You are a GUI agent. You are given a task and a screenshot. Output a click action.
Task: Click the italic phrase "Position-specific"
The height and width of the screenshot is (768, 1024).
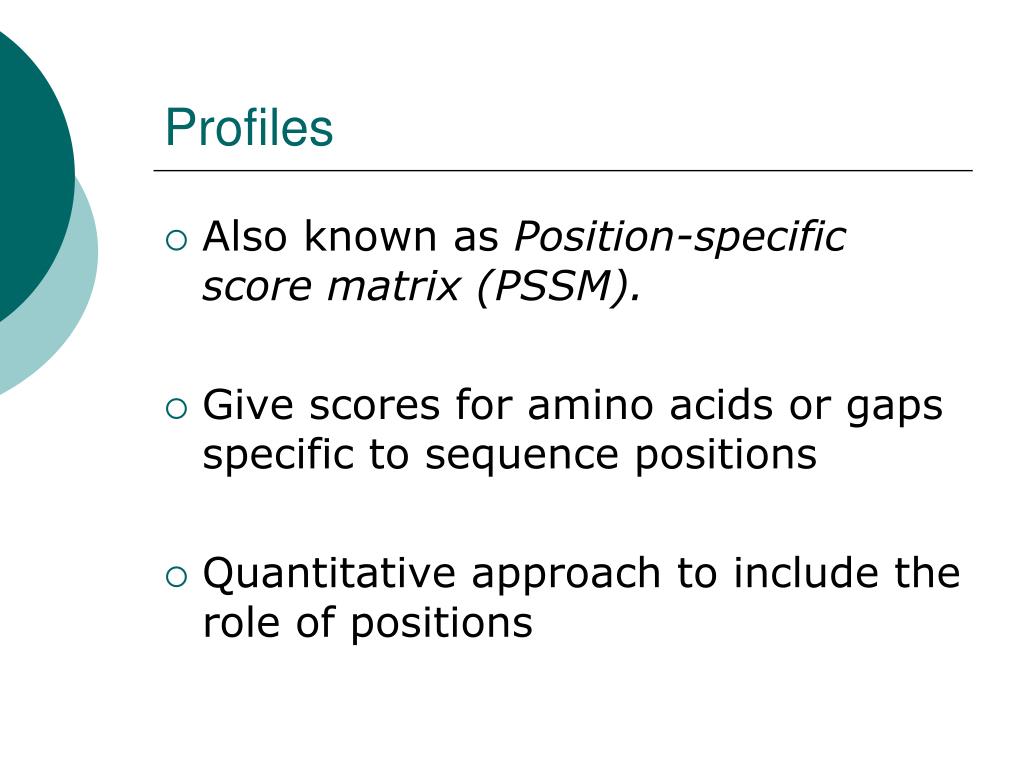[x=680, y=237]
